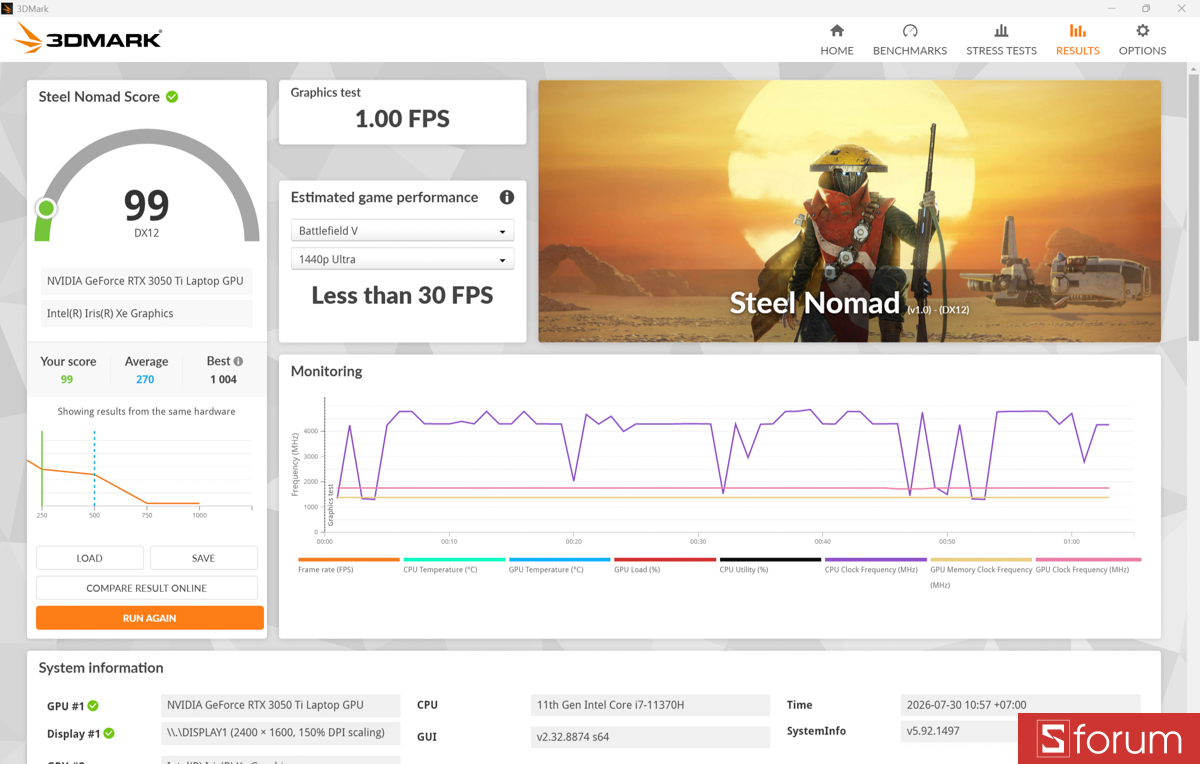Click the Time field 2026-07-30 10:57

[1020, 705]
